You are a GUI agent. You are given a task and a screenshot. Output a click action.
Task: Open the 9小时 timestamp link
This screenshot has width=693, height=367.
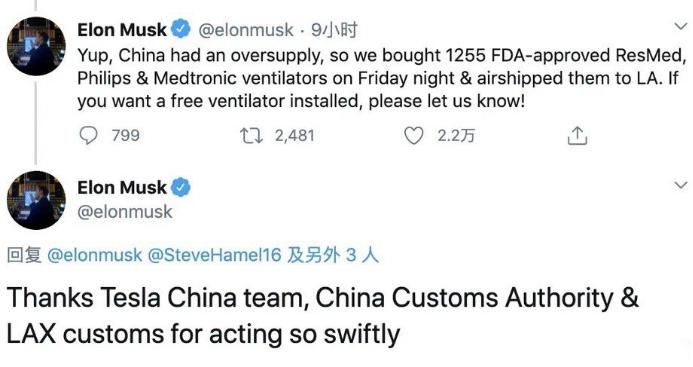pos(334,30)
